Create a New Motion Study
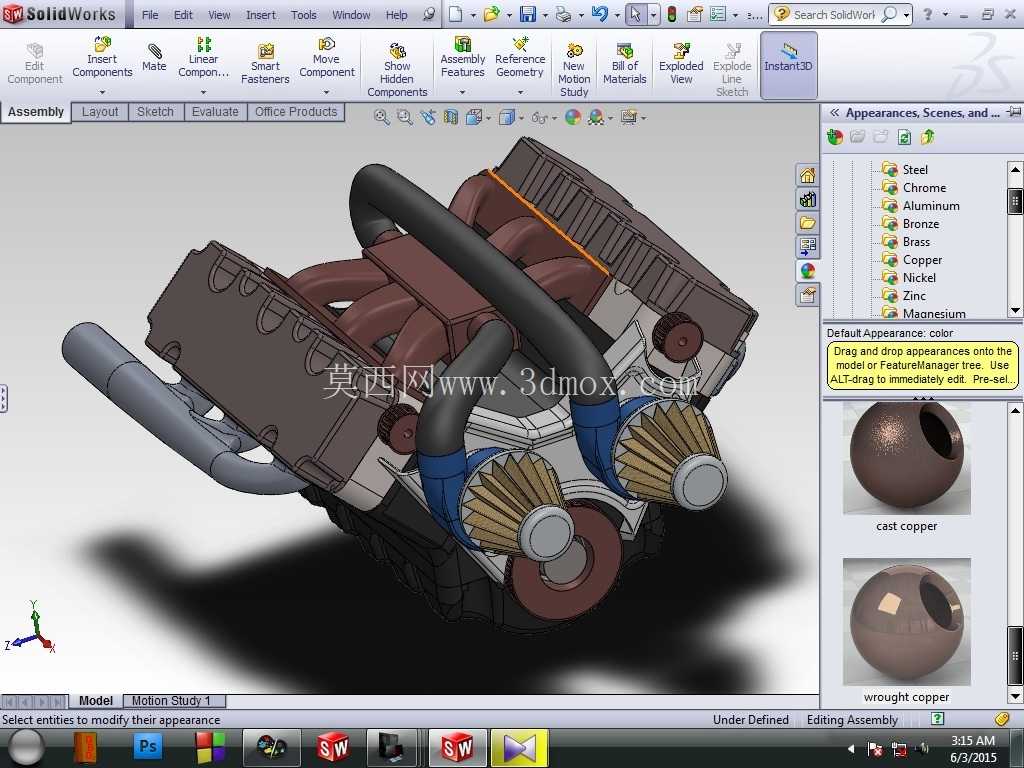The width and height of the screenshot is (1024, 768). (x=574, y=69)
